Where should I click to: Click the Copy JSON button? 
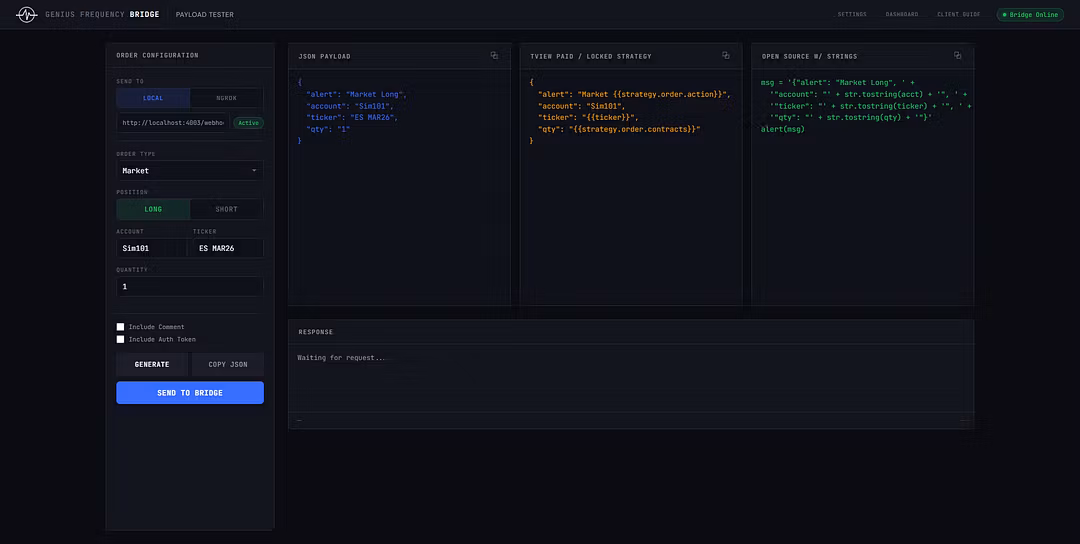(227, 364)
